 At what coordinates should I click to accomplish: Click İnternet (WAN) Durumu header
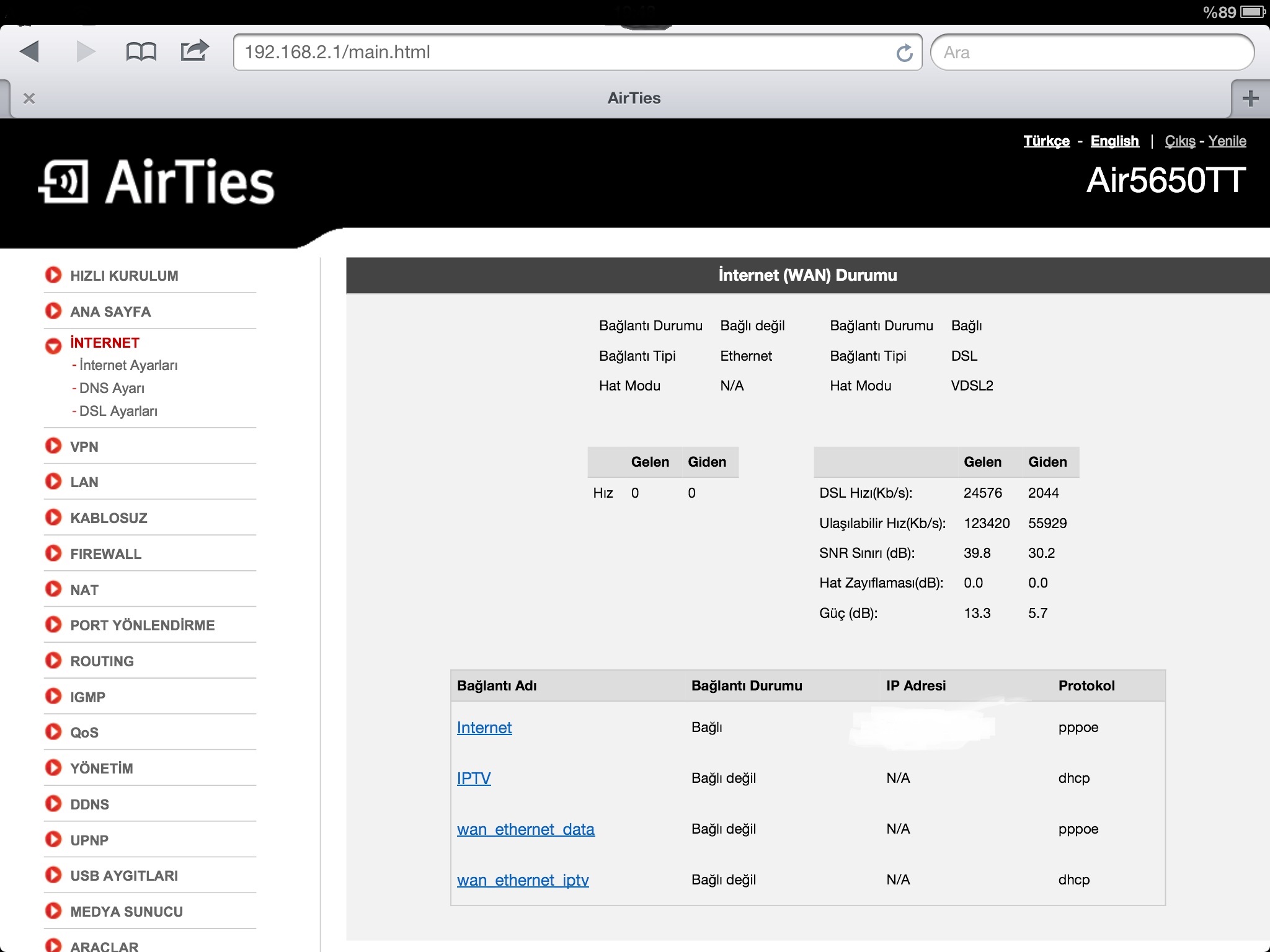point(807,275)
